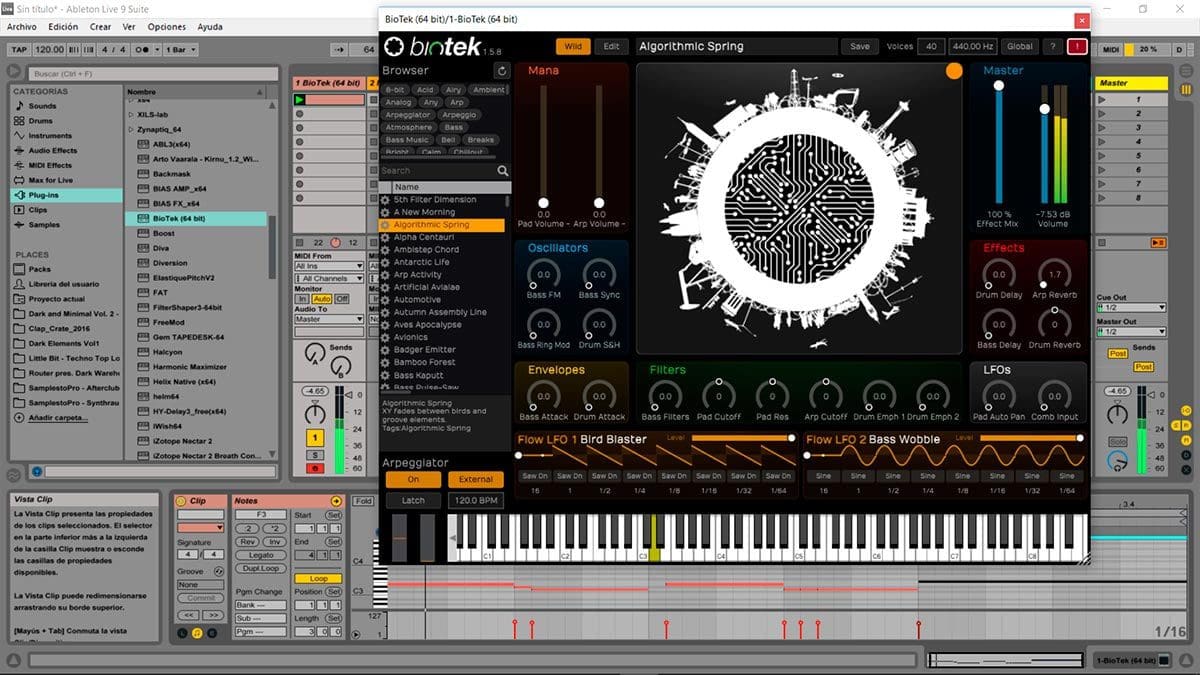The width and height of the screenshot is (1200, 675).
Task: Select the Instruments category
Action: point(50,136)
